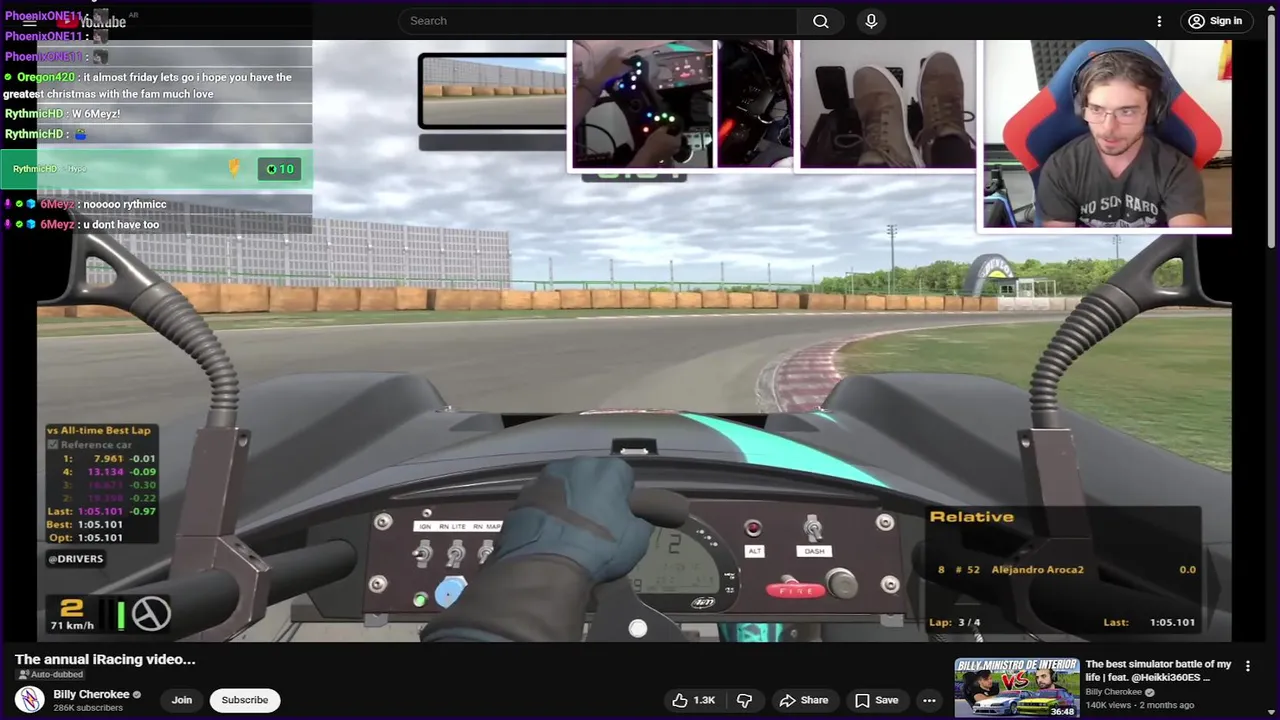Subscribe to Billy Cherokee
This screenshot has height=720, width=1280.
tap(245, 700)
